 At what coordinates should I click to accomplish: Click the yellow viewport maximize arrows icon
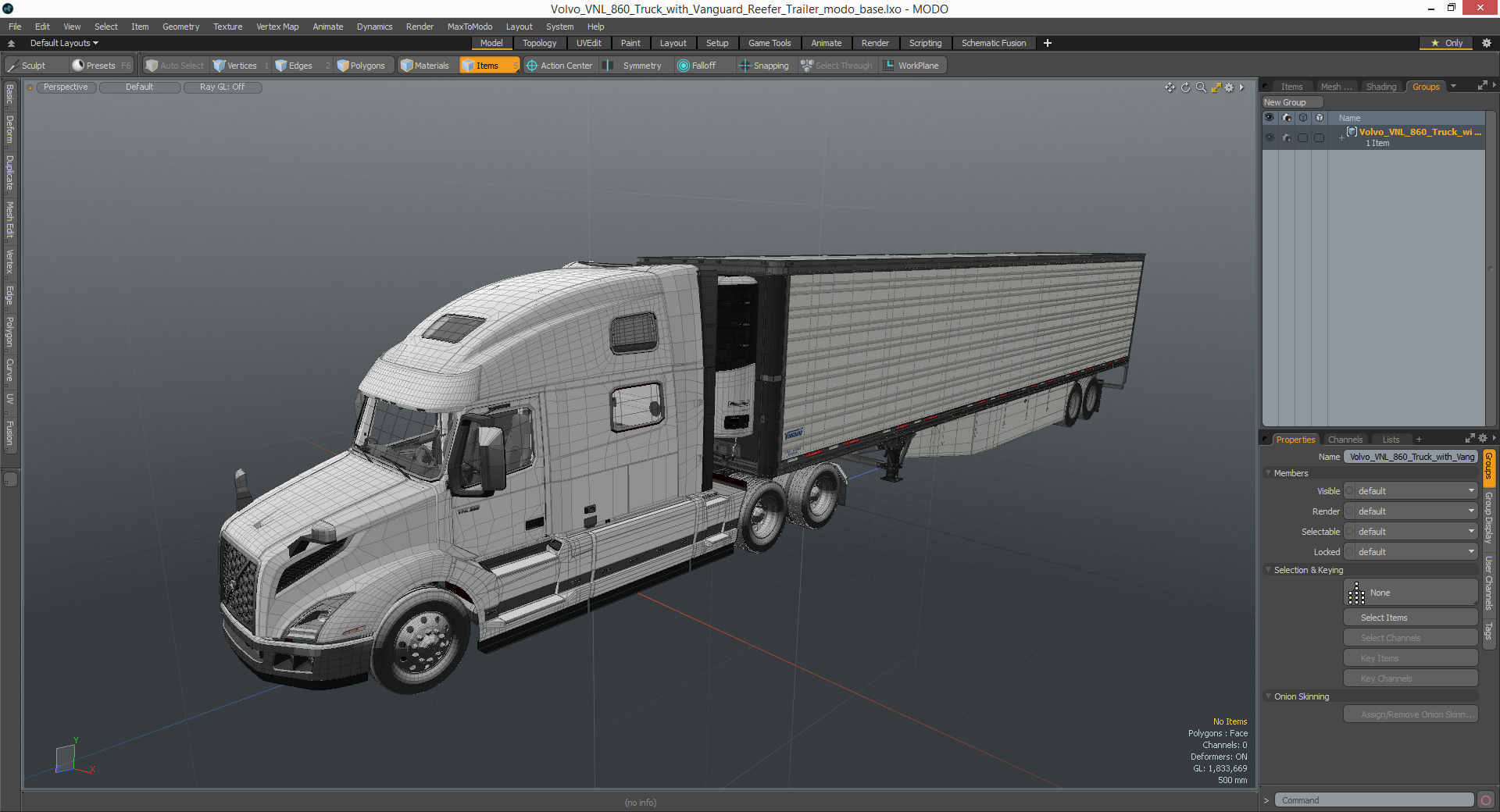1216,87
